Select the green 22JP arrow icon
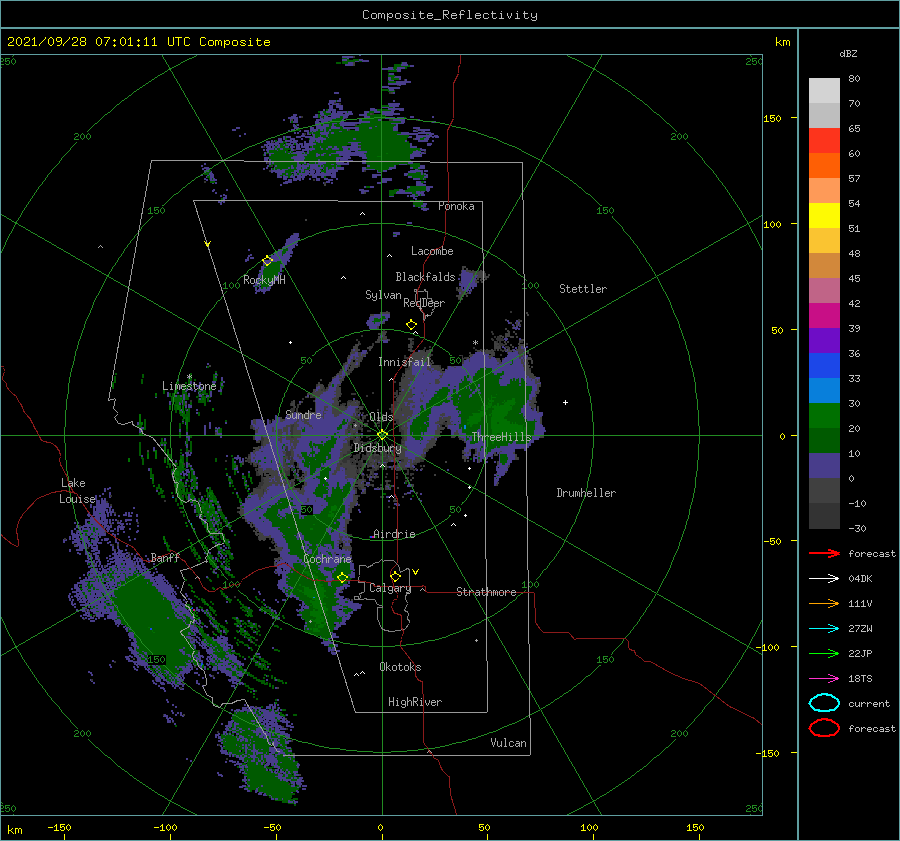Image resolution: width=900 pixels, height=841 pixels. pos(824,653)
